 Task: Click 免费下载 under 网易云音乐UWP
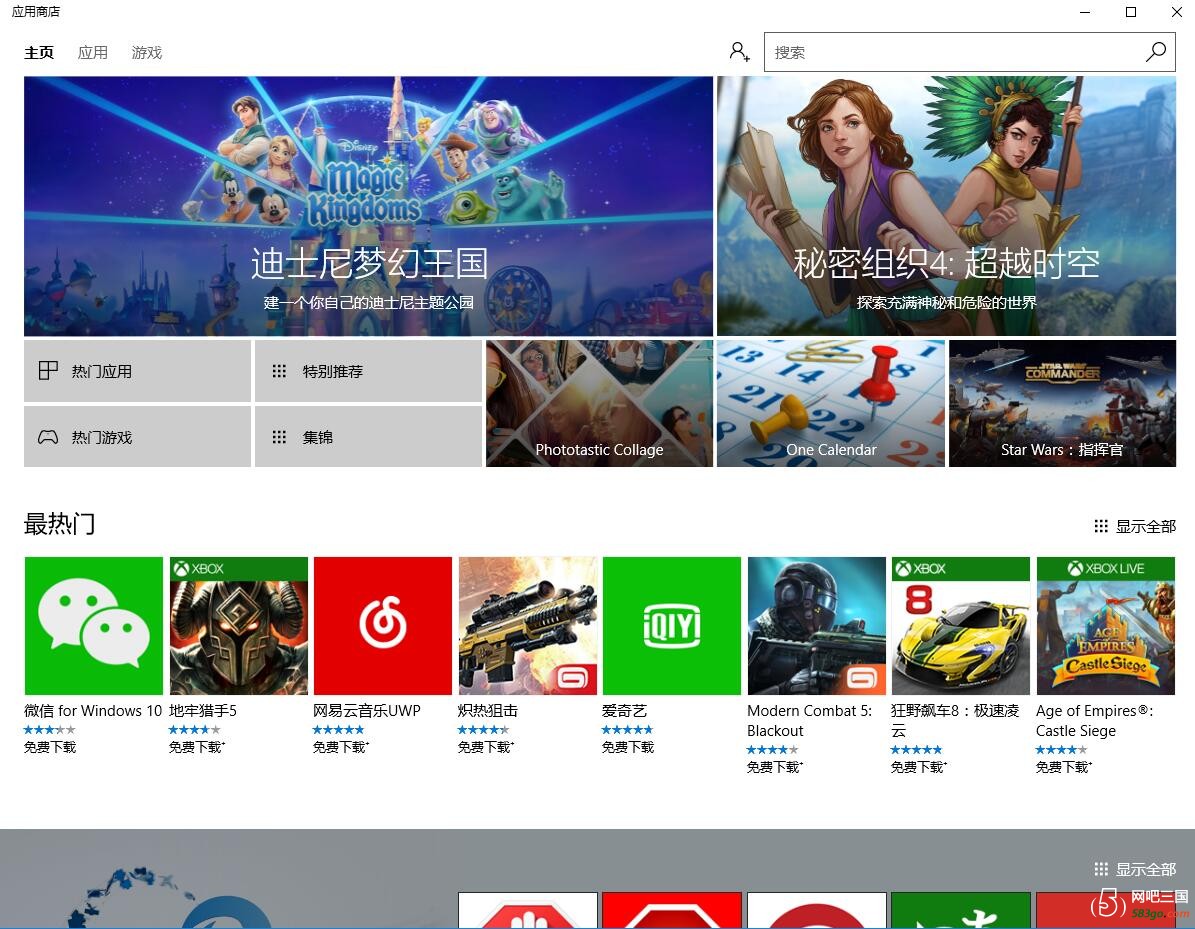tap(341, 748)
